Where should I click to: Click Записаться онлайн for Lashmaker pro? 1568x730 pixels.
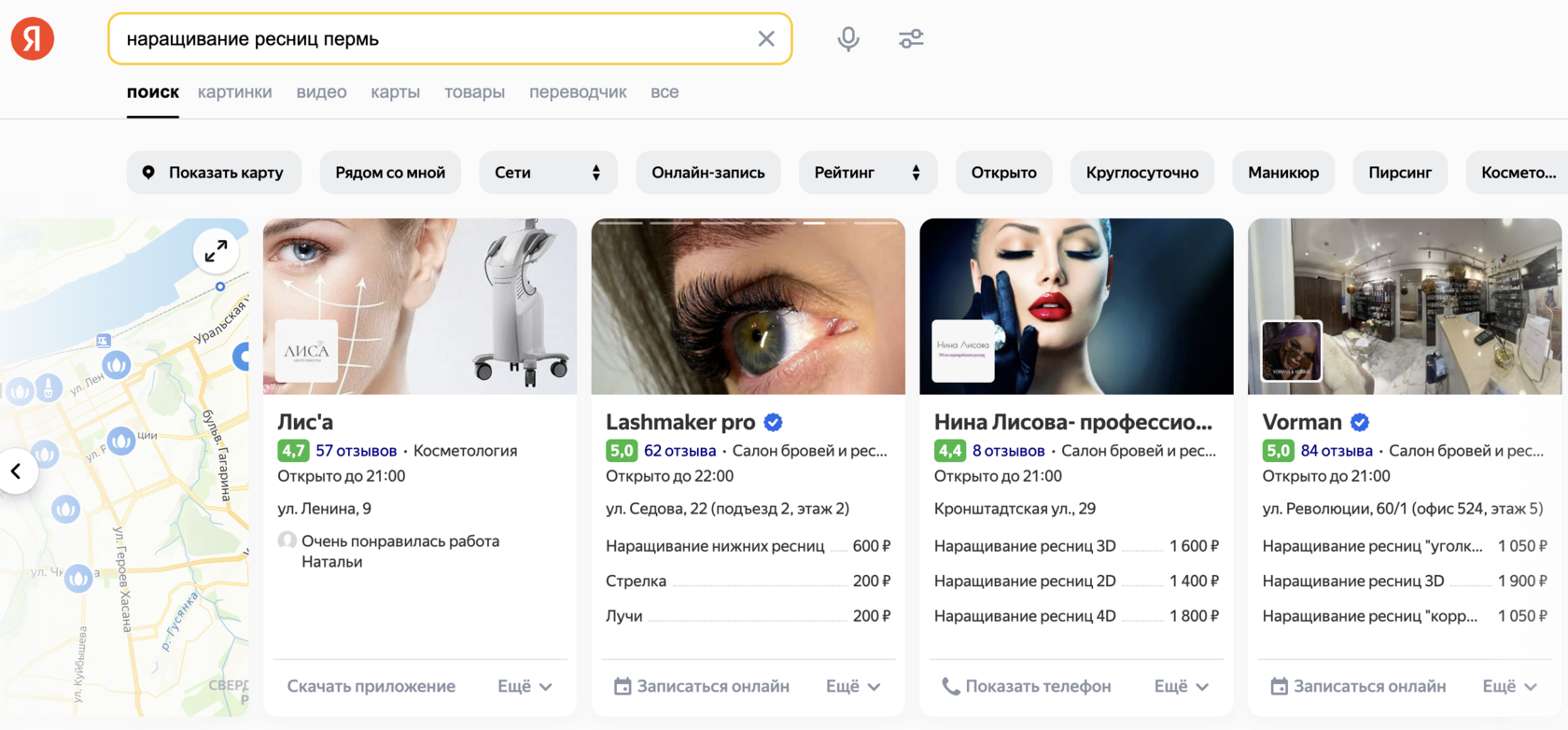tap(702, 686)
